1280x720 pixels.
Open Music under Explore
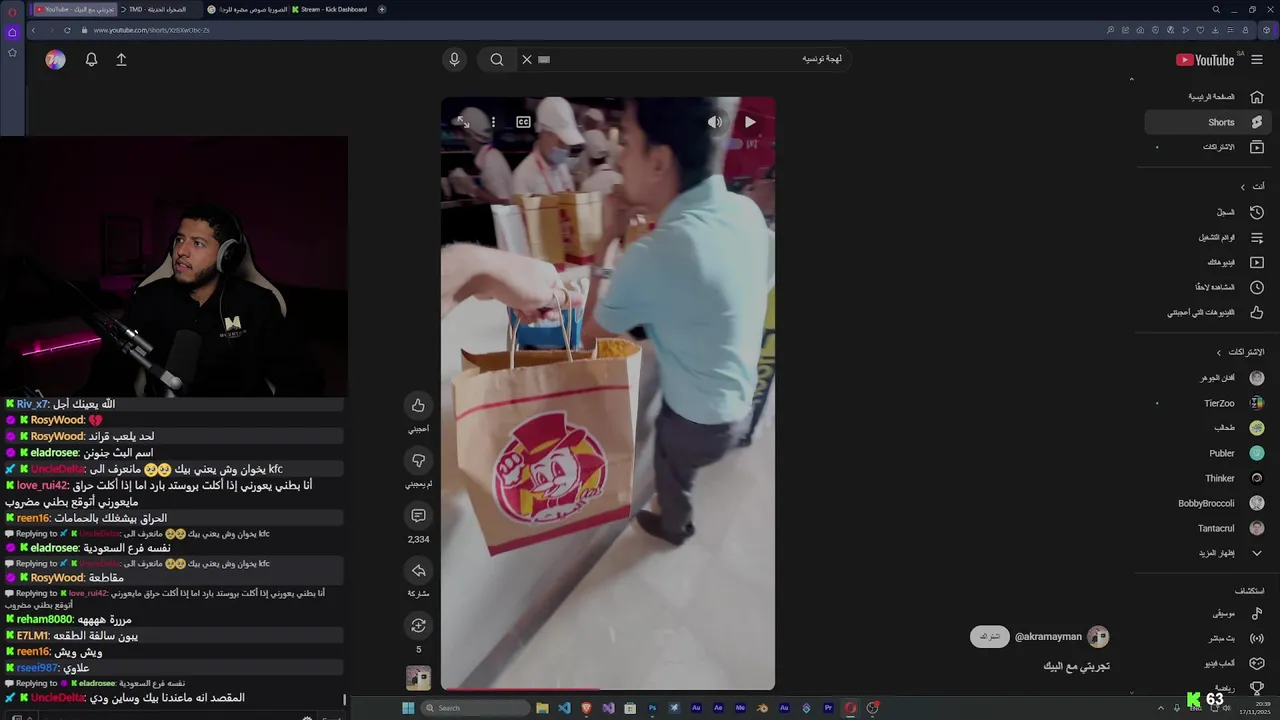pyautogui.click(x=1207, y=613)
